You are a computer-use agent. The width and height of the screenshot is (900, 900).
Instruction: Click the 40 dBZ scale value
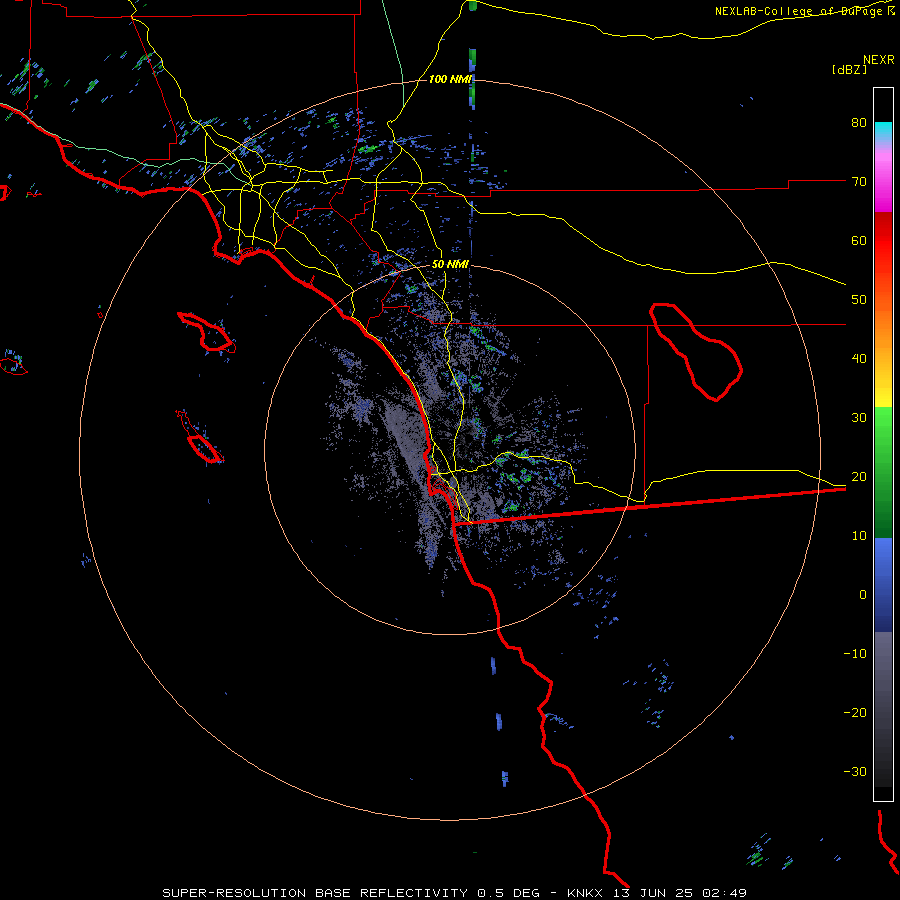click(x=859, y=359)
